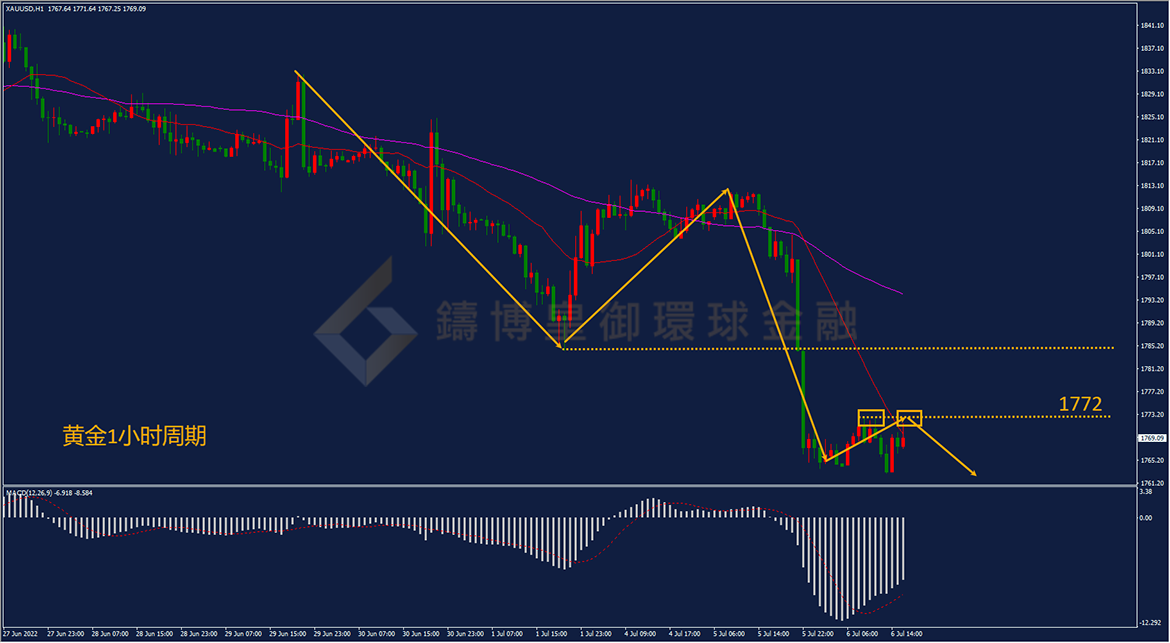
Task: Click the 黄金1小时周期 annotation text
Action: click(134, 437)
